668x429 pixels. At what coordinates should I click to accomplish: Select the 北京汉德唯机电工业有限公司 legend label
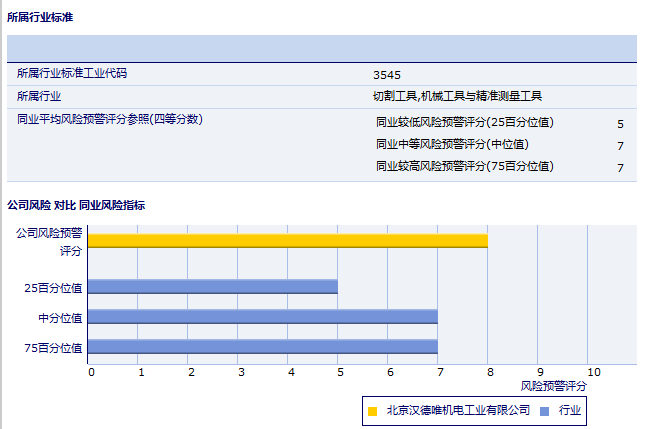[457, 411]
